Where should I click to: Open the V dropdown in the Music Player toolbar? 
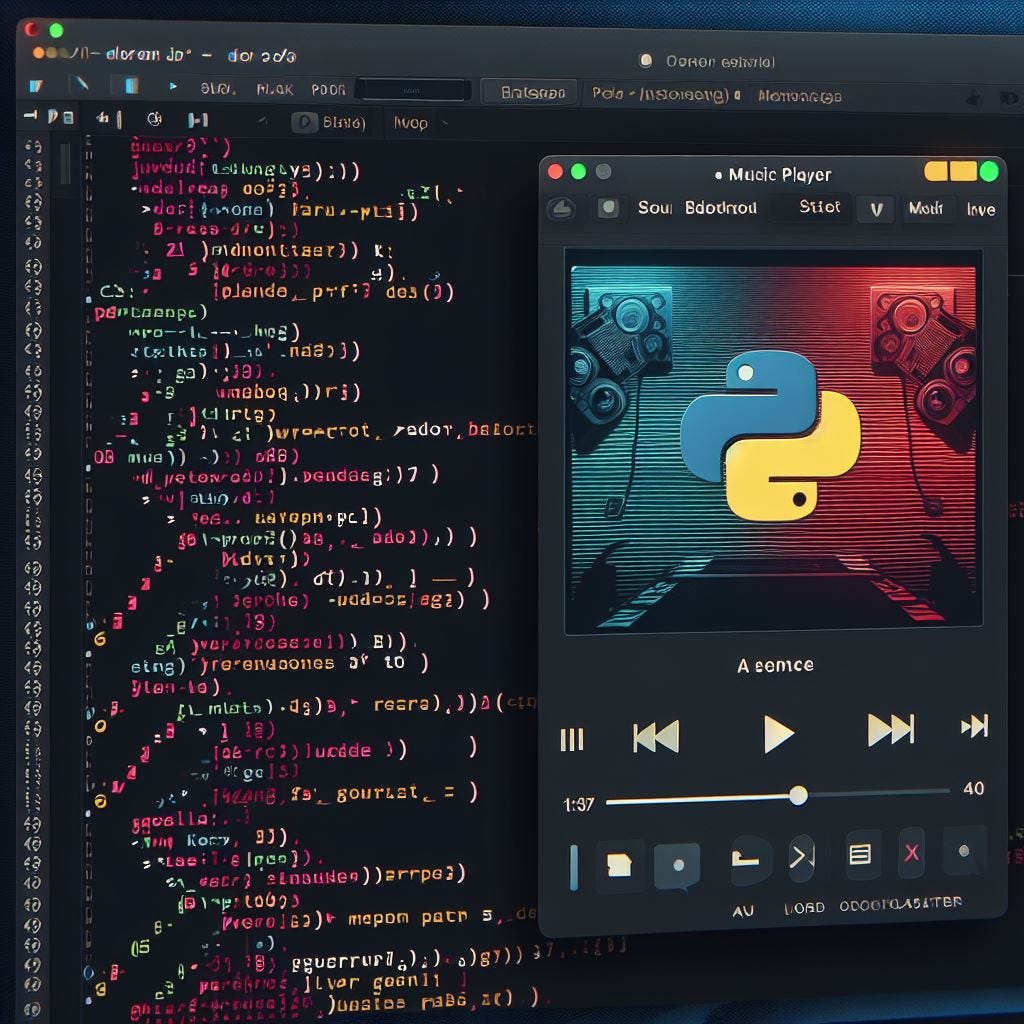click(876, 210)
